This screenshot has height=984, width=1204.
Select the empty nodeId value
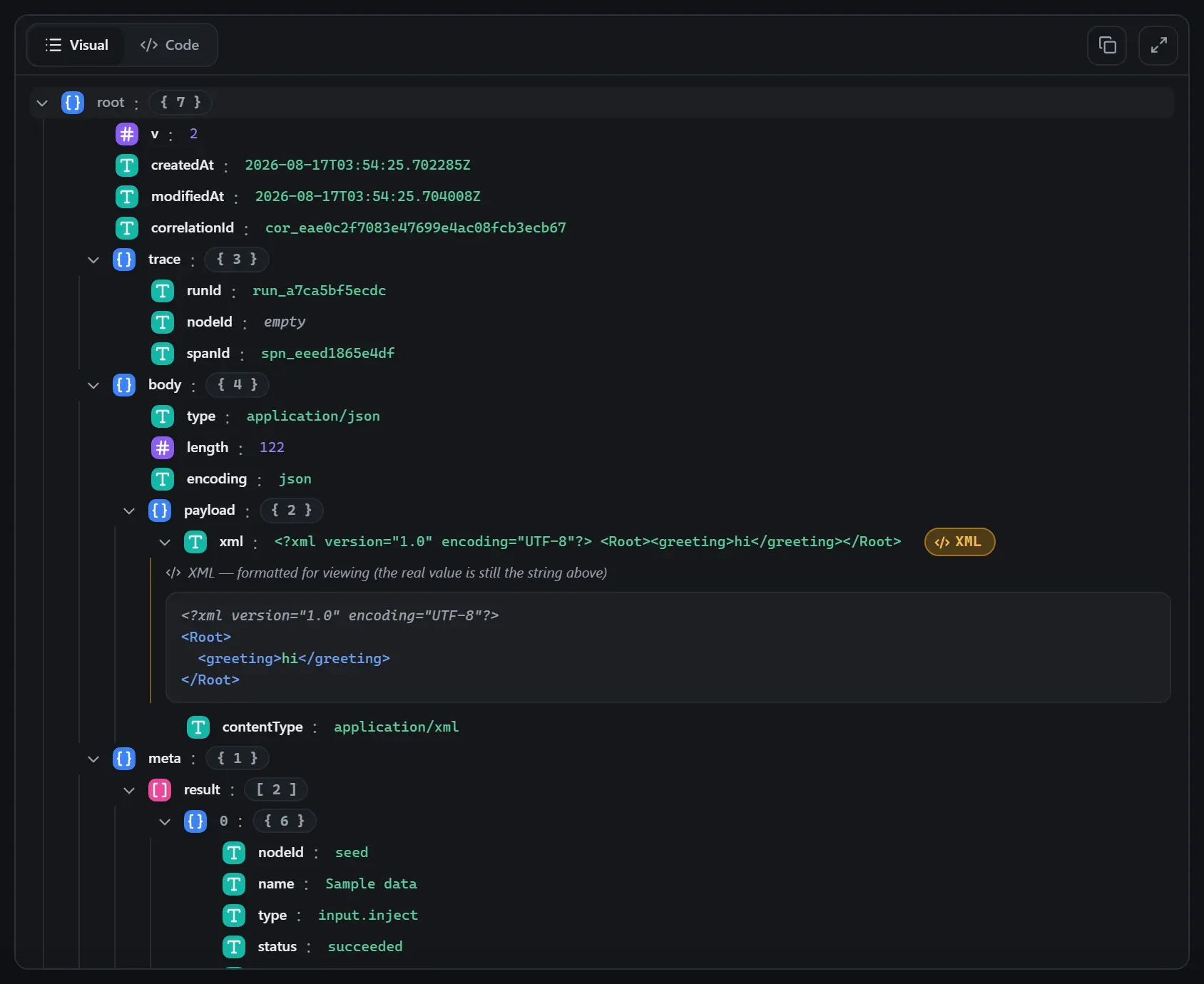point(285,322)
